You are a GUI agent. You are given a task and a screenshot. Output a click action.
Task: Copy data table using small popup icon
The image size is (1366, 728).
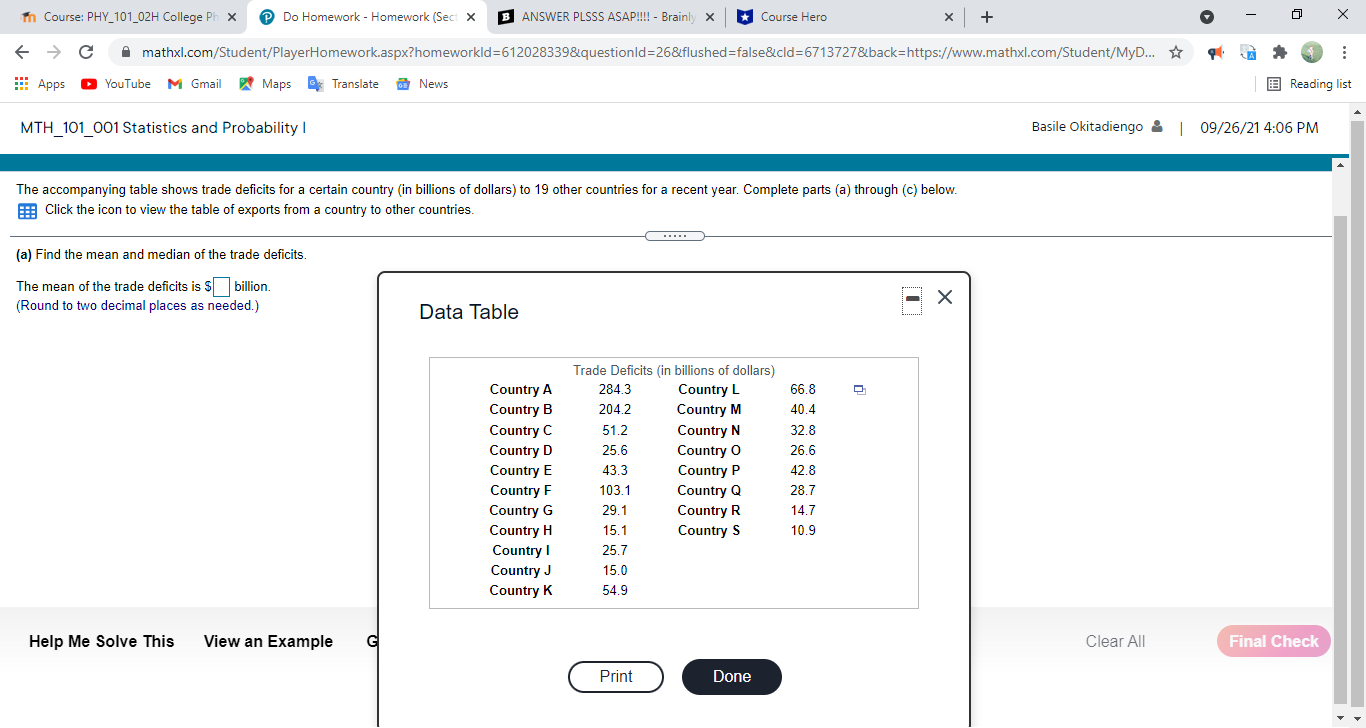click(x=860, y=389)
